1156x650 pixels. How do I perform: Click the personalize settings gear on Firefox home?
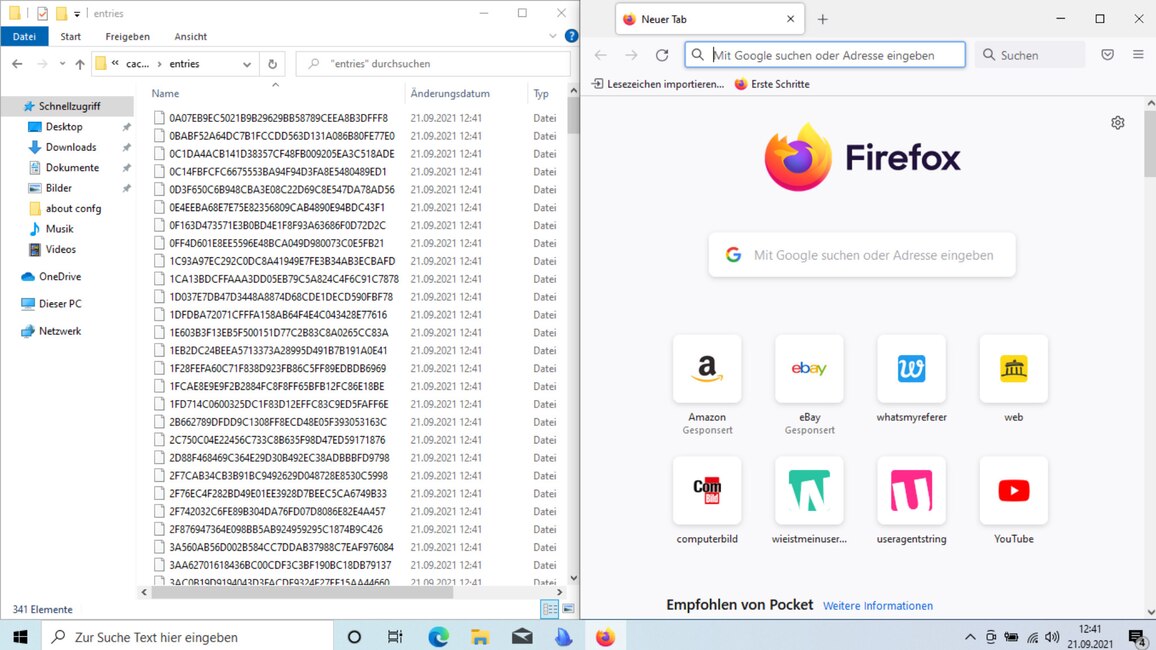point(1117,122)
